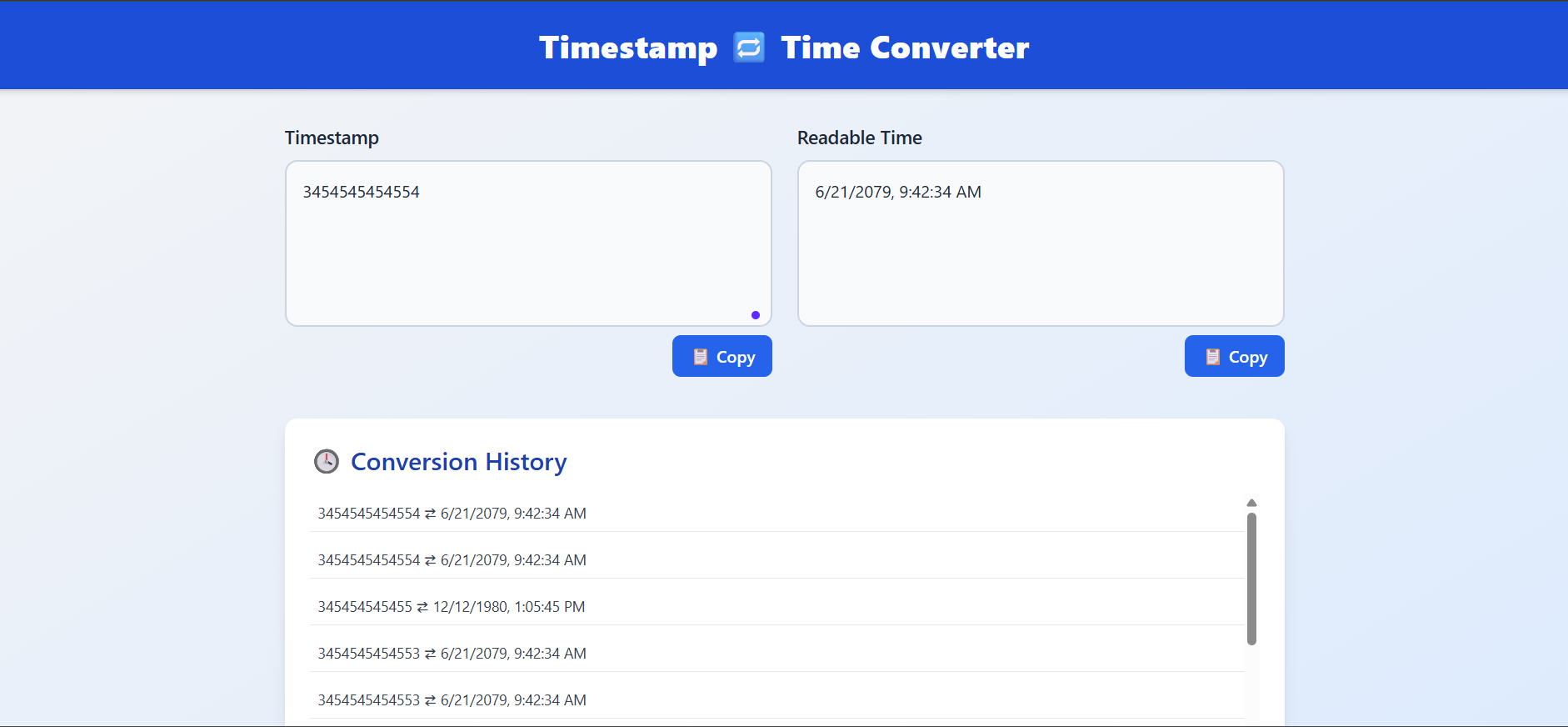The image size is (1568, 727).
Task: Select second history row 3454545454554
Action: click(x=777, y=560)
